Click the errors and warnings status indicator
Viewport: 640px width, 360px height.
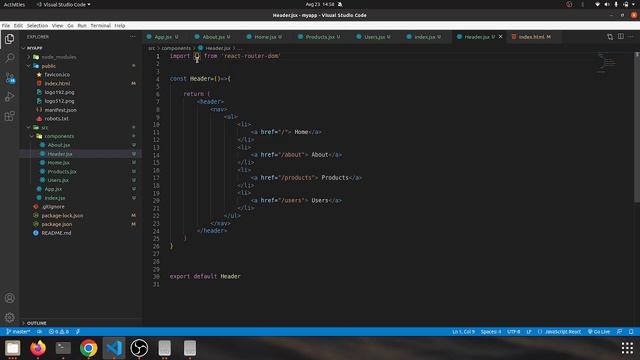tap(59, 332)
